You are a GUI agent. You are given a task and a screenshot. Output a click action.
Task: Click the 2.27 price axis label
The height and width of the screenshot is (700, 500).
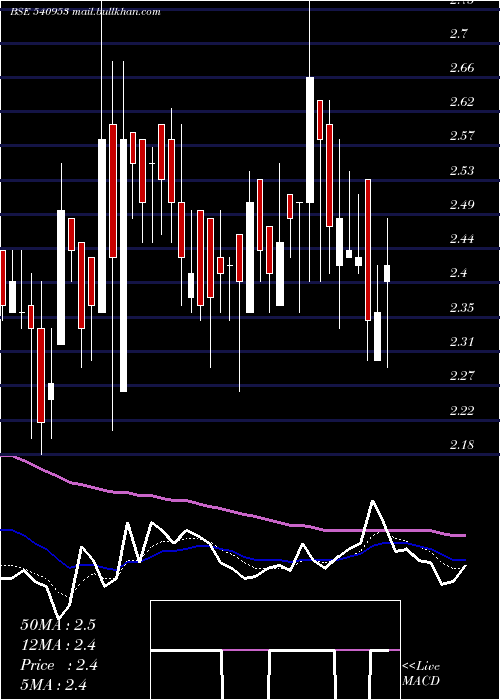[462, 376]
